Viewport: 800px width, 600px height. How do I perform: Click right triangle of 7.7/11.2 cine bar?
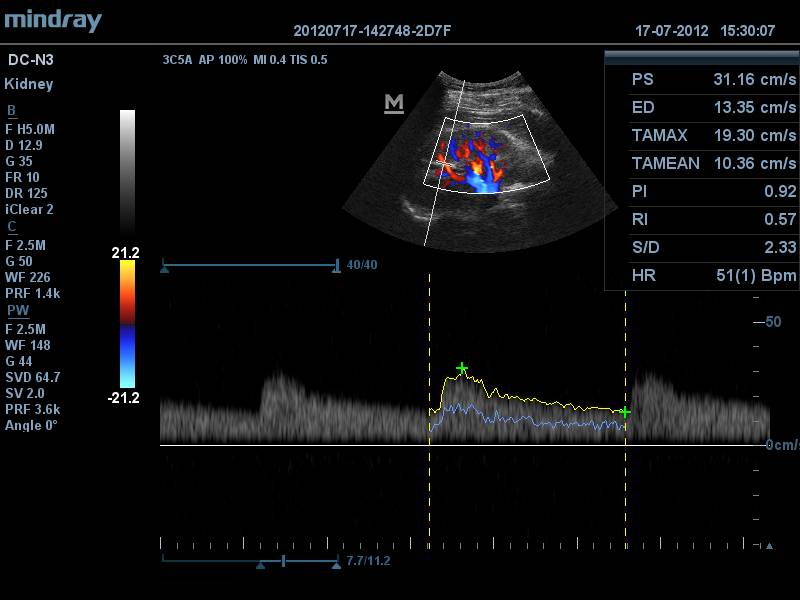(x=337, y=564)
